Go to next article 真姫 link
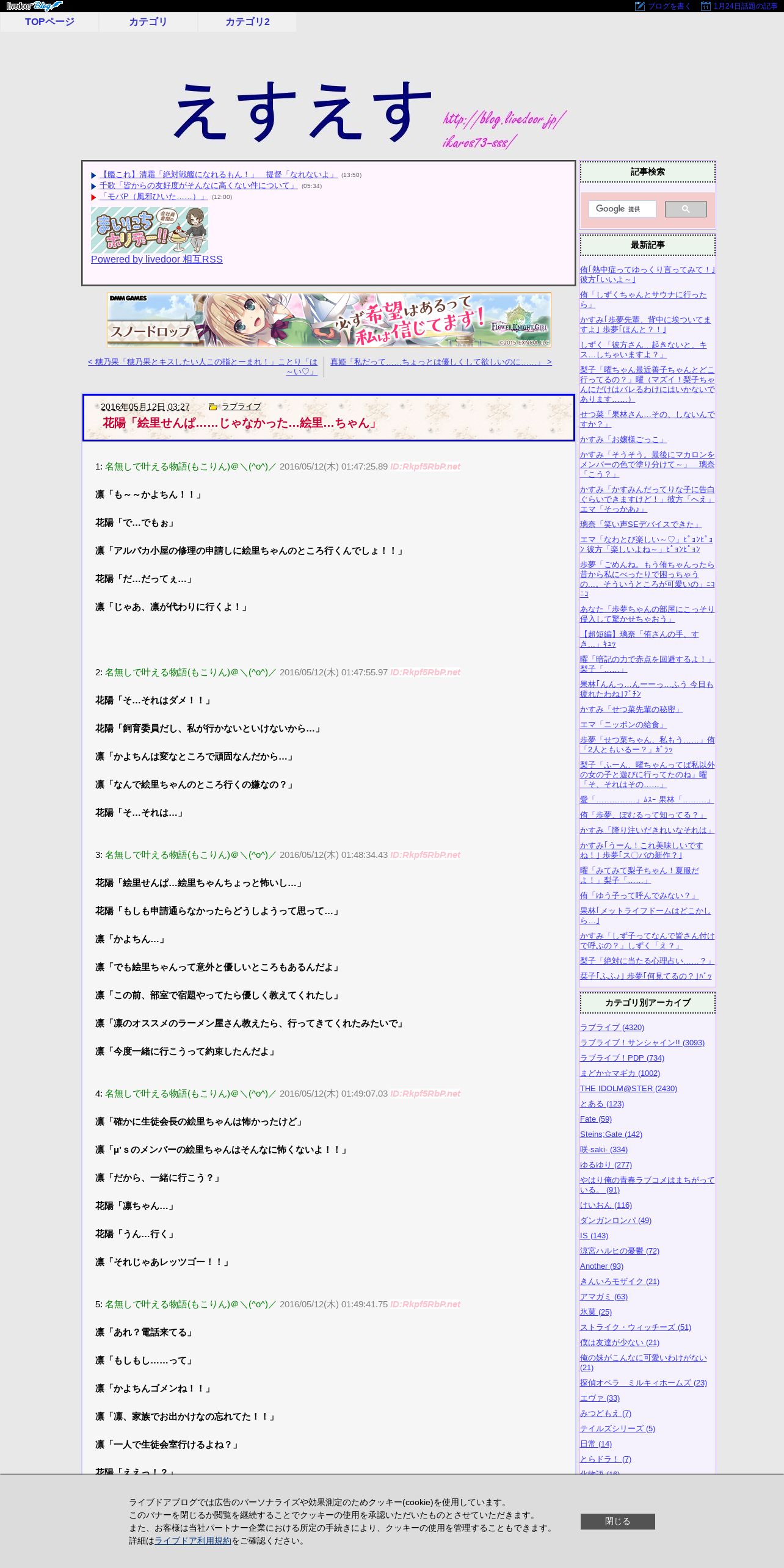784x1568 pixels. (441, 362)
